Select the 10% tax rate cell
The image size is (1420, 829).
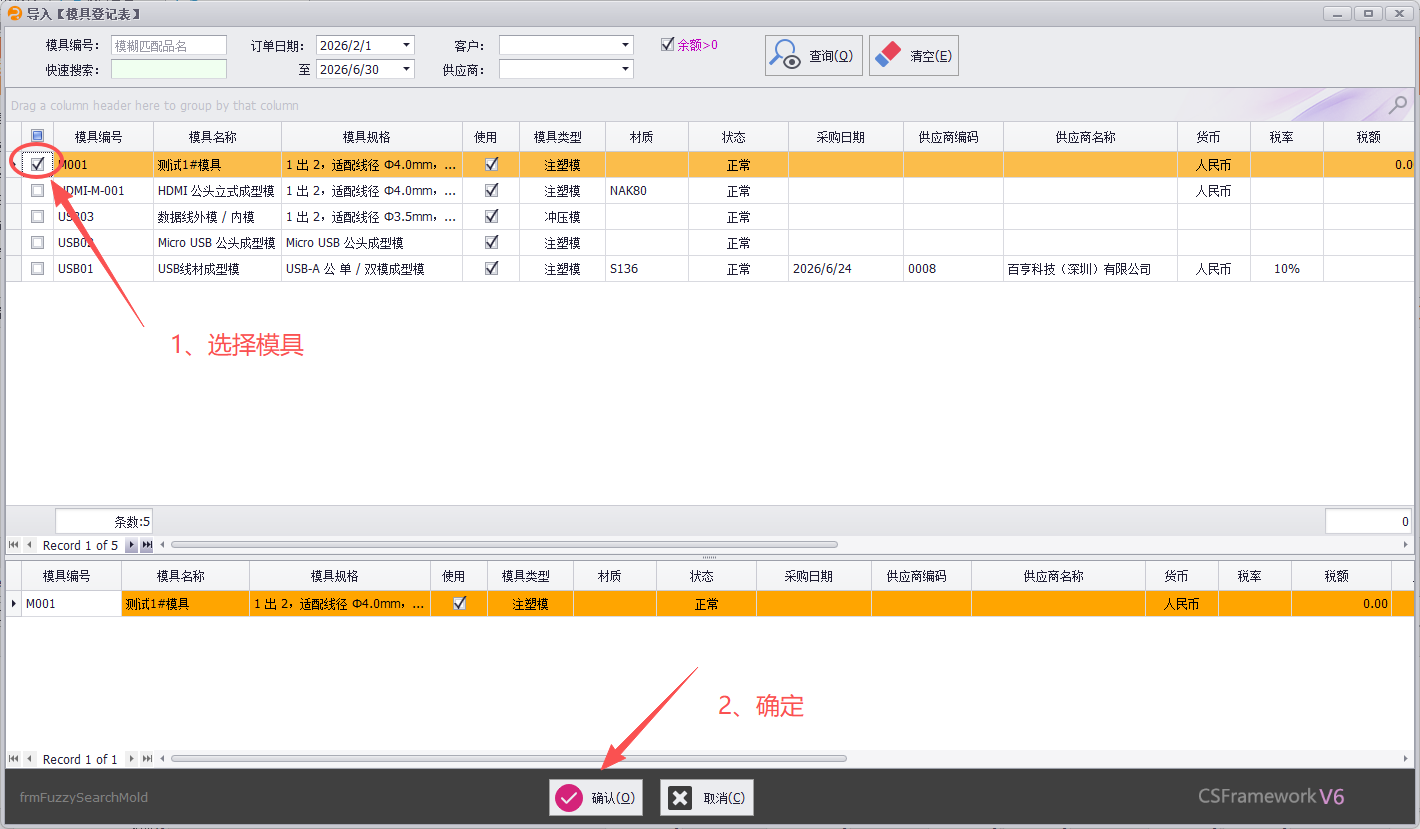(x=1287, y=268)
